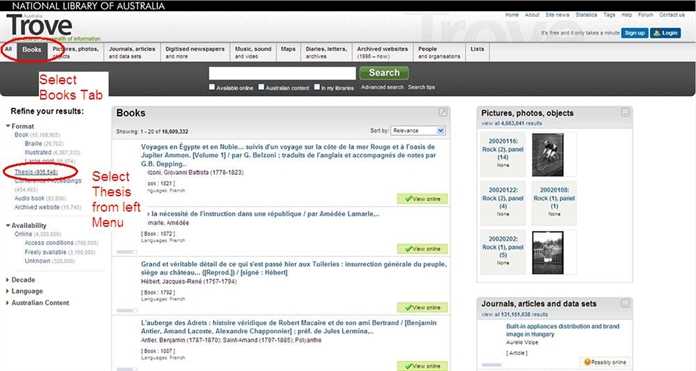
Task: View all Pictures, photos, objects results
Action: tap(512, 123)
